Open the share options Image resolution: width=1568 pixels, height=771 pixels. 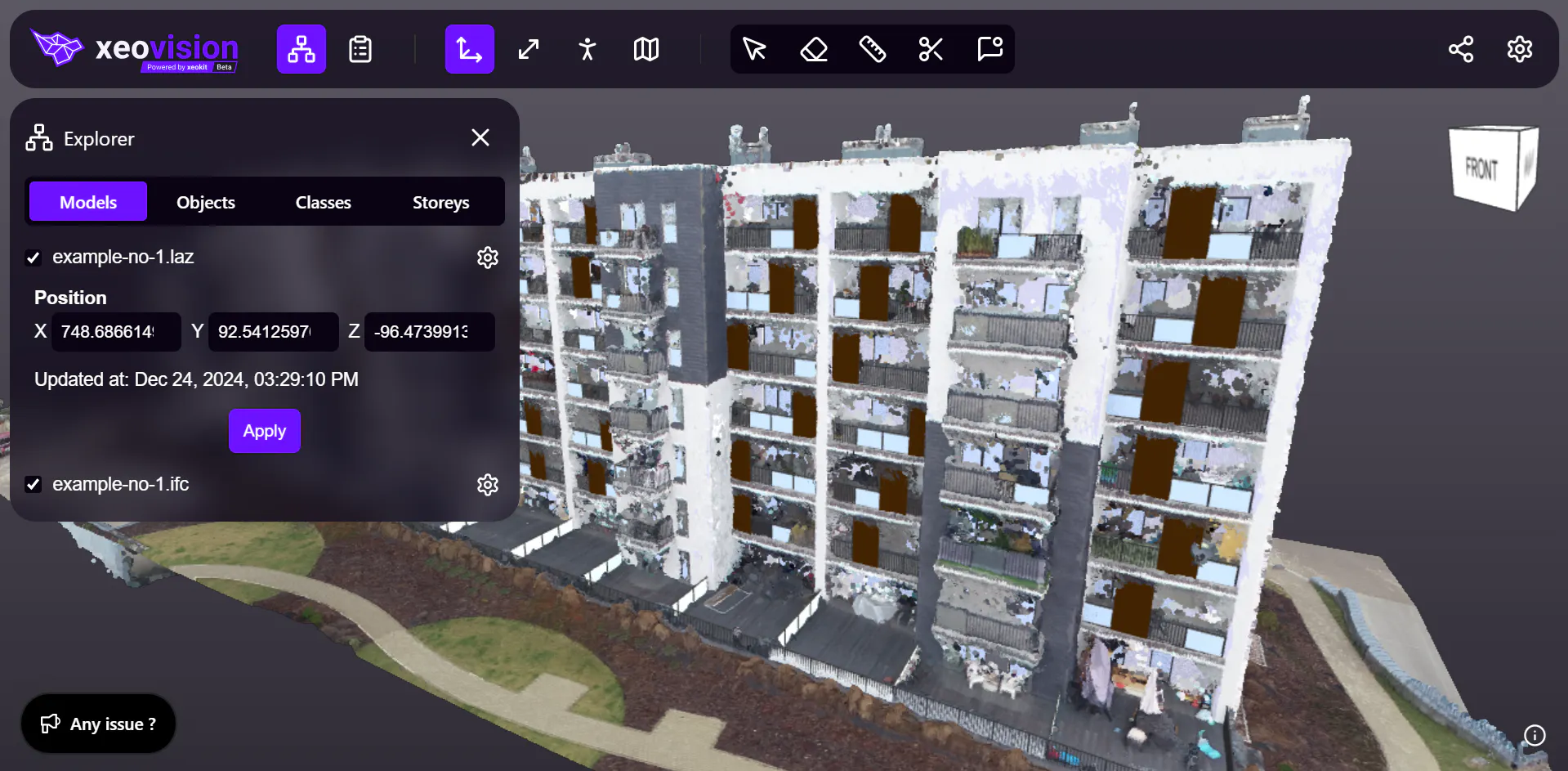[x=1461, y=49]
